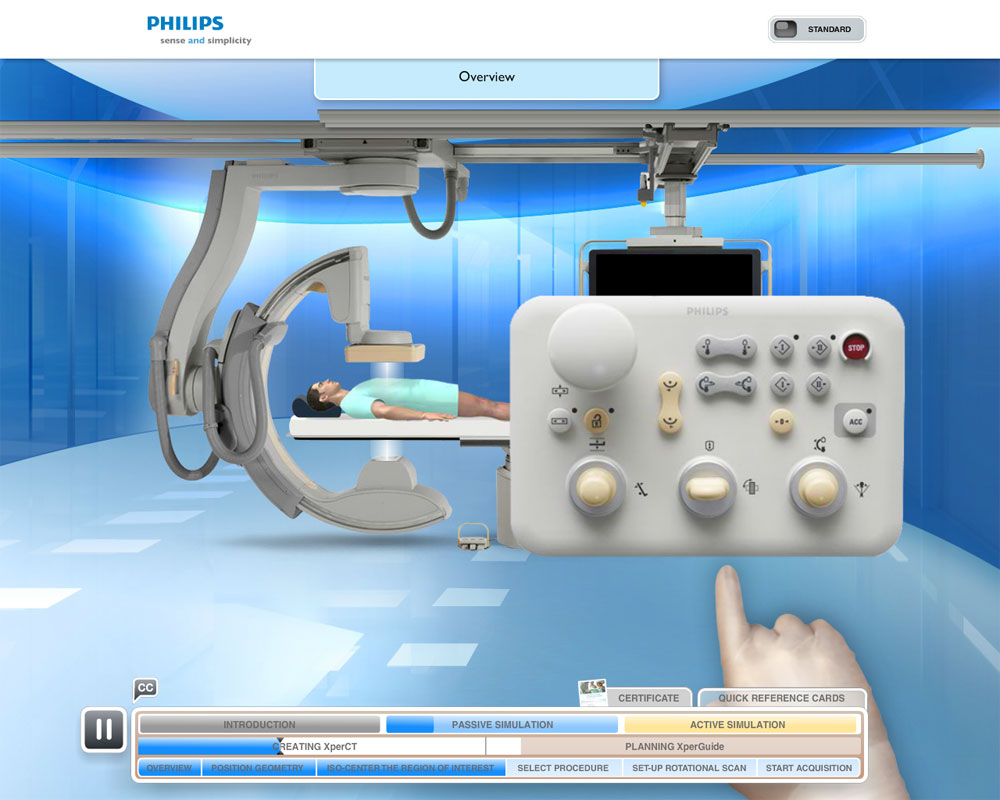Select the Creating XperCT chapter
Viewport: 1000px width, 800px height.
click(x=312, y=746)
